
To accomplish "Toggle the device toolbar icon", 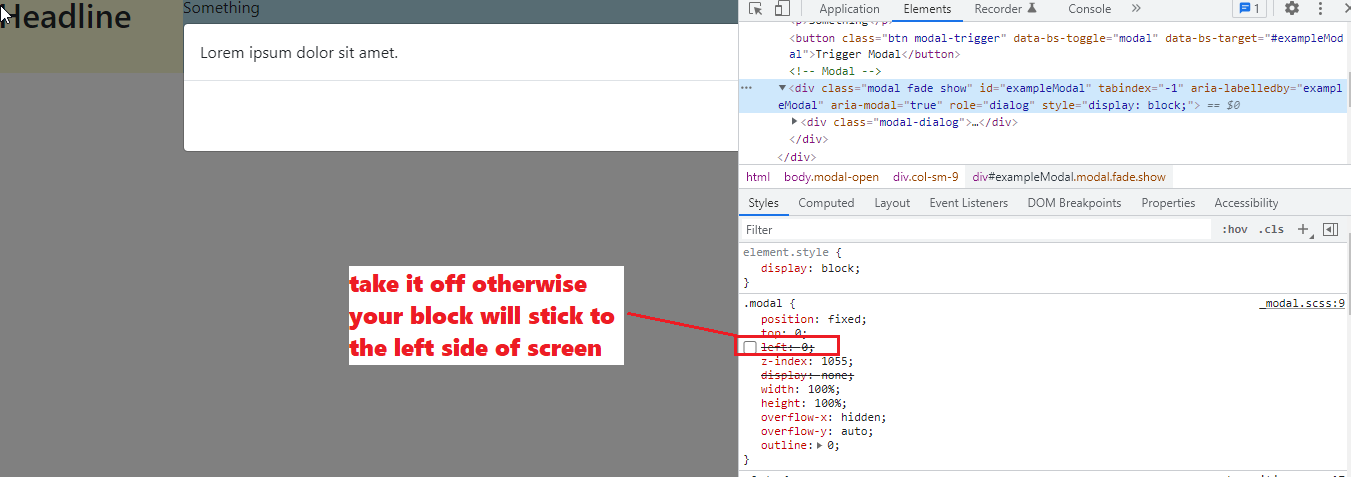I will point(782,9).
